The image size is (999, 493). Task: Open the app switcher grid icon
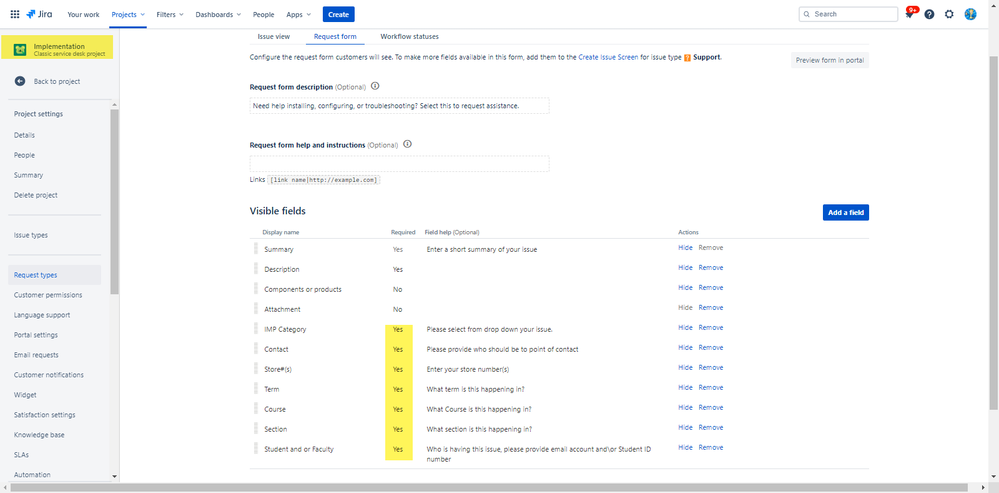coord(15,14)
